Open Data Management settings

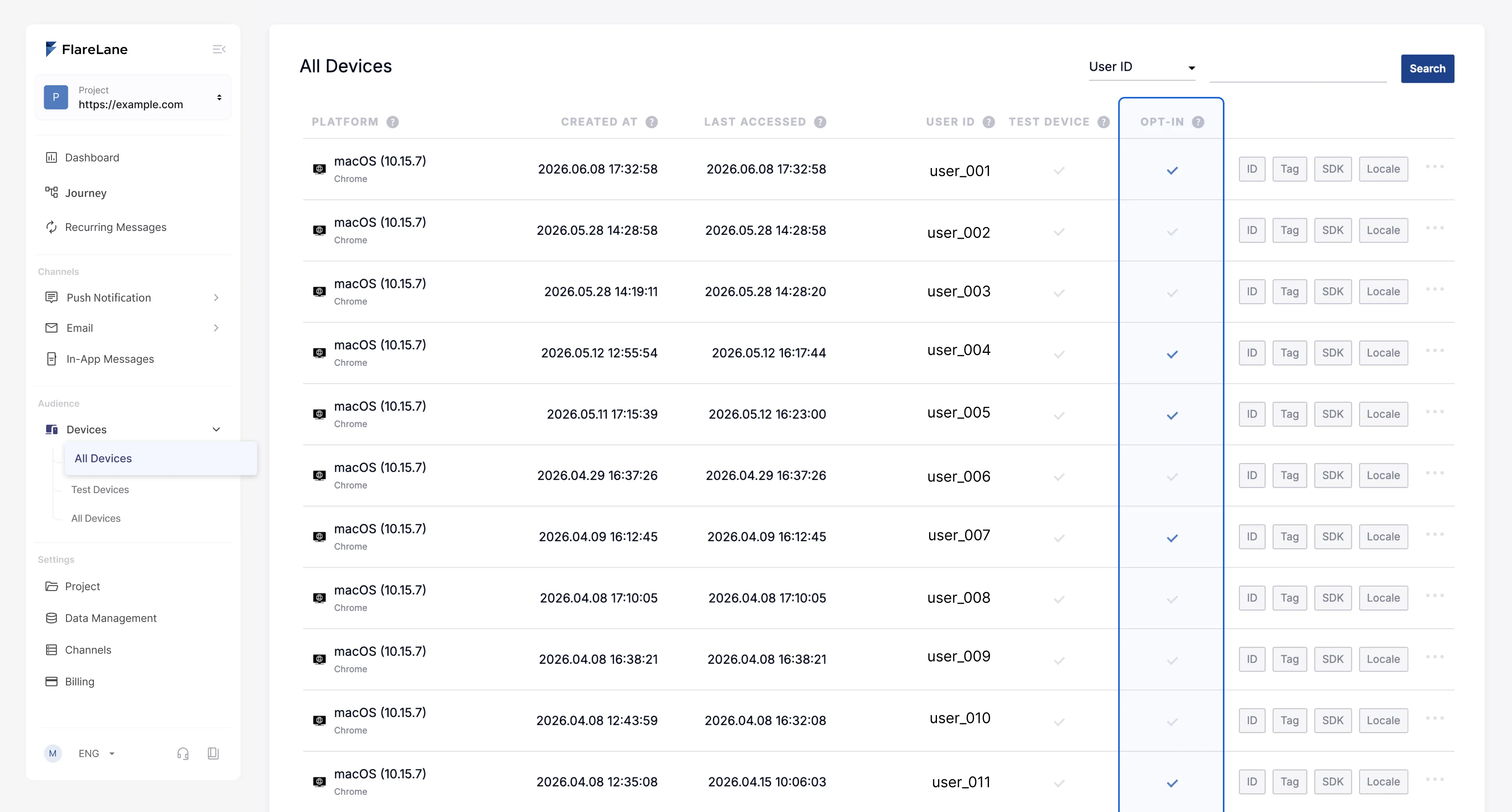(111, 618)
